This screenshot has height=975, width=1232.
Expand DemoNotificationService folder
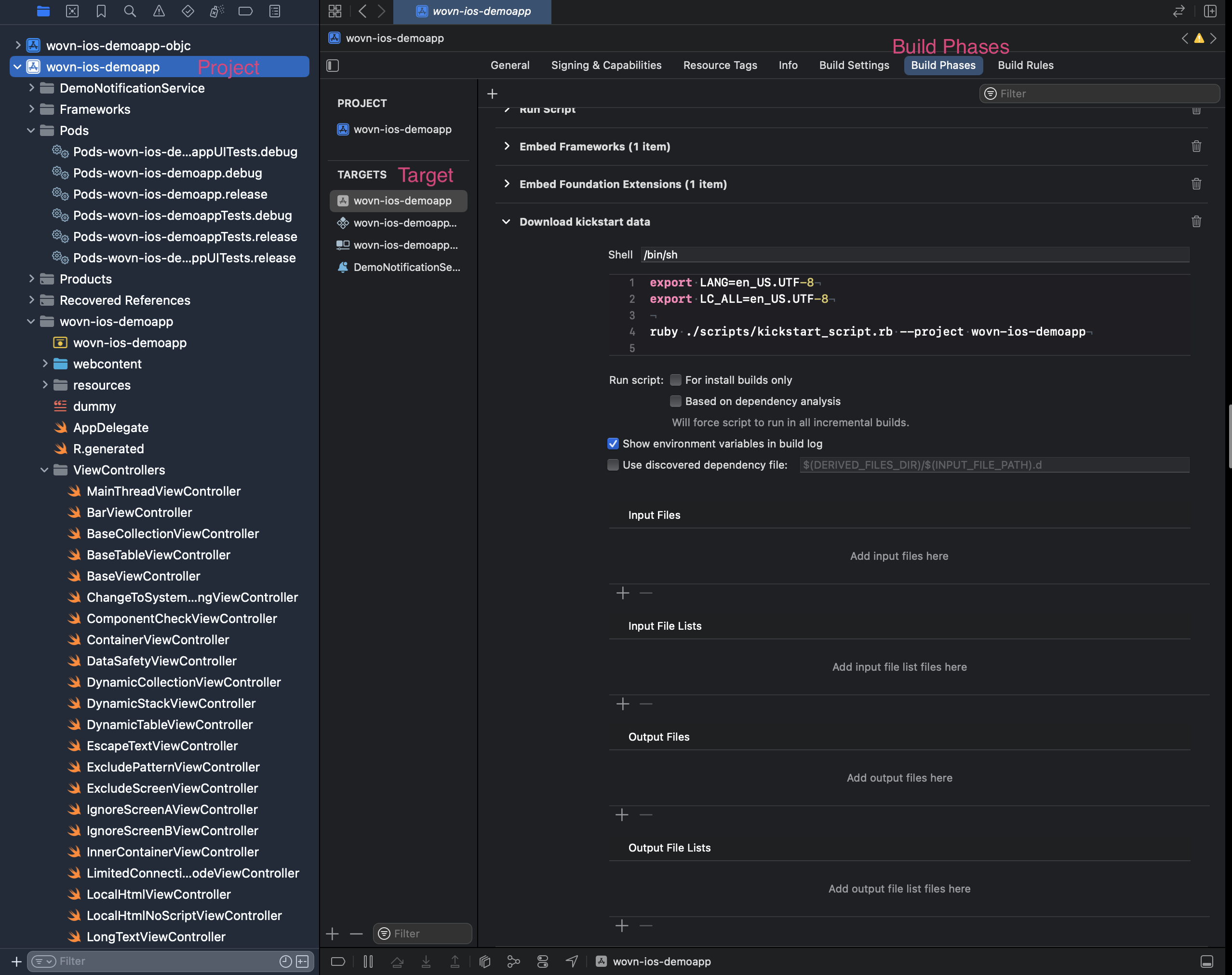pyautogui.click(x=31, y=88)
